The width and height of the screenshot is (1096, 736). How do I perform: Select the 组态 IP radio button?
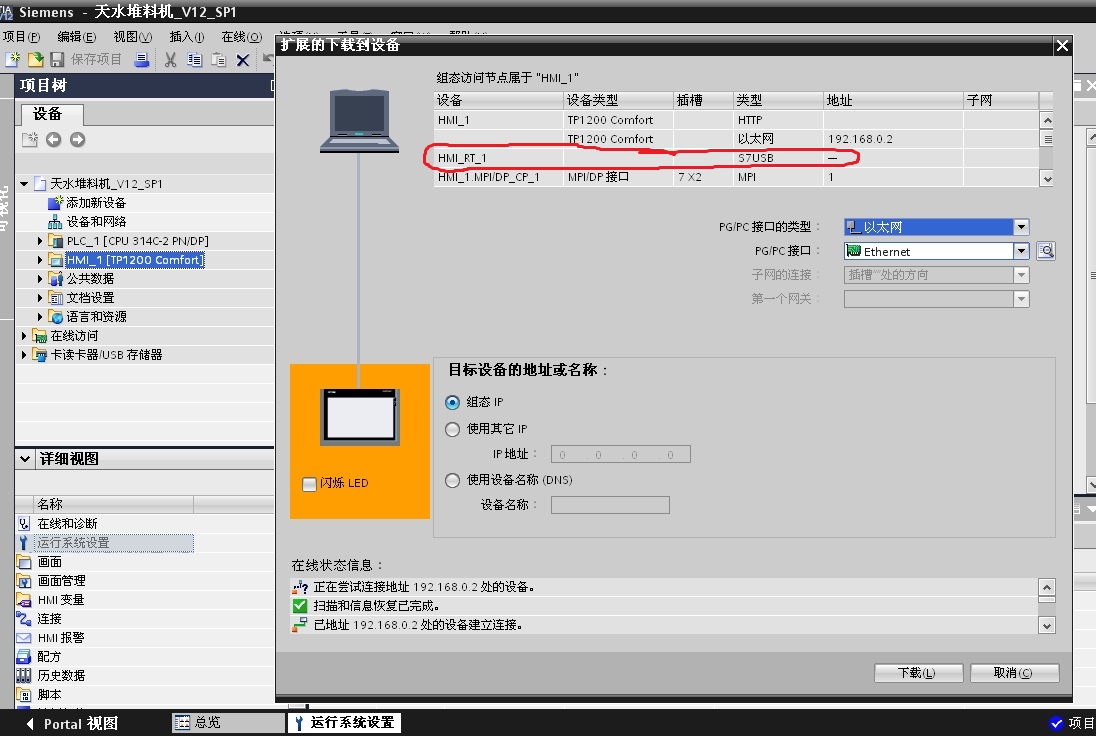coord(452,403)
